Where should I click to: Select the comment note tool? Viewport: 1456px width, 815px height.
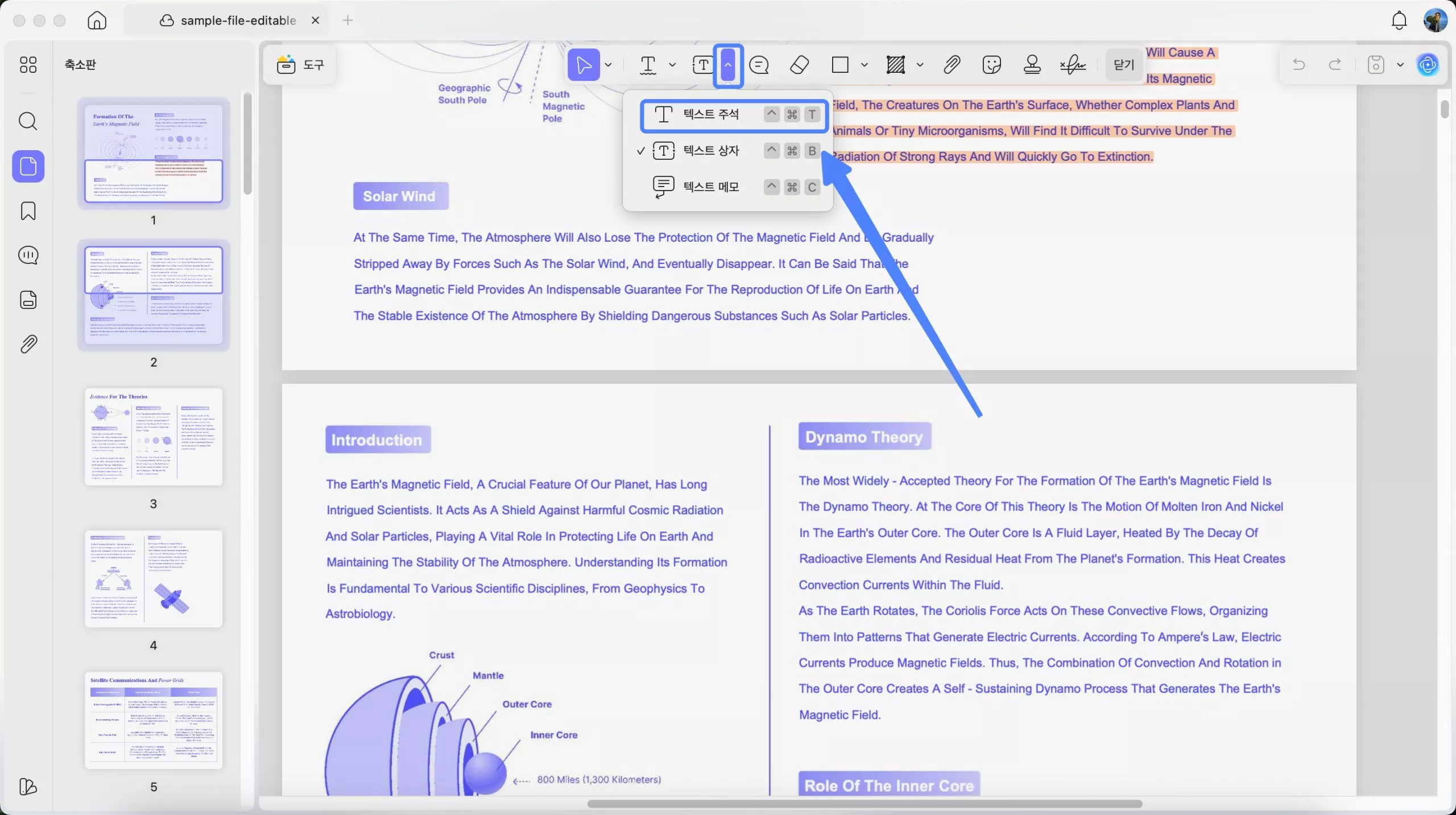759,65
